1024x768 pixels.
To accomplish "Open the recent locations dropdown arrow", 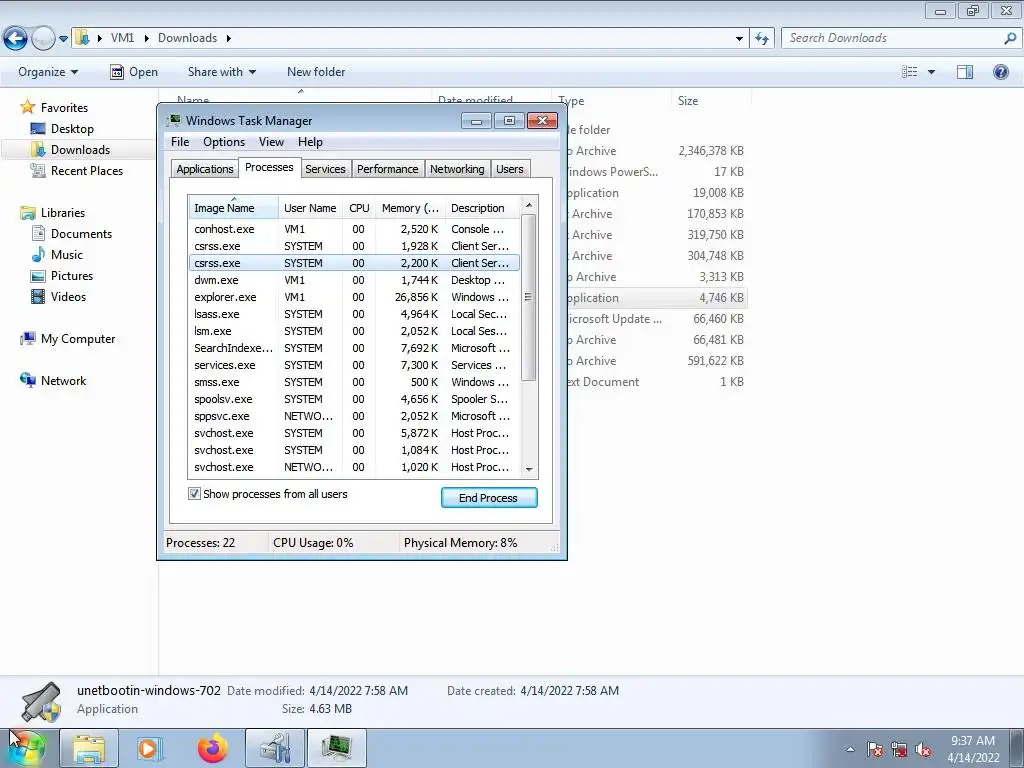I will [x=63, y=39].
